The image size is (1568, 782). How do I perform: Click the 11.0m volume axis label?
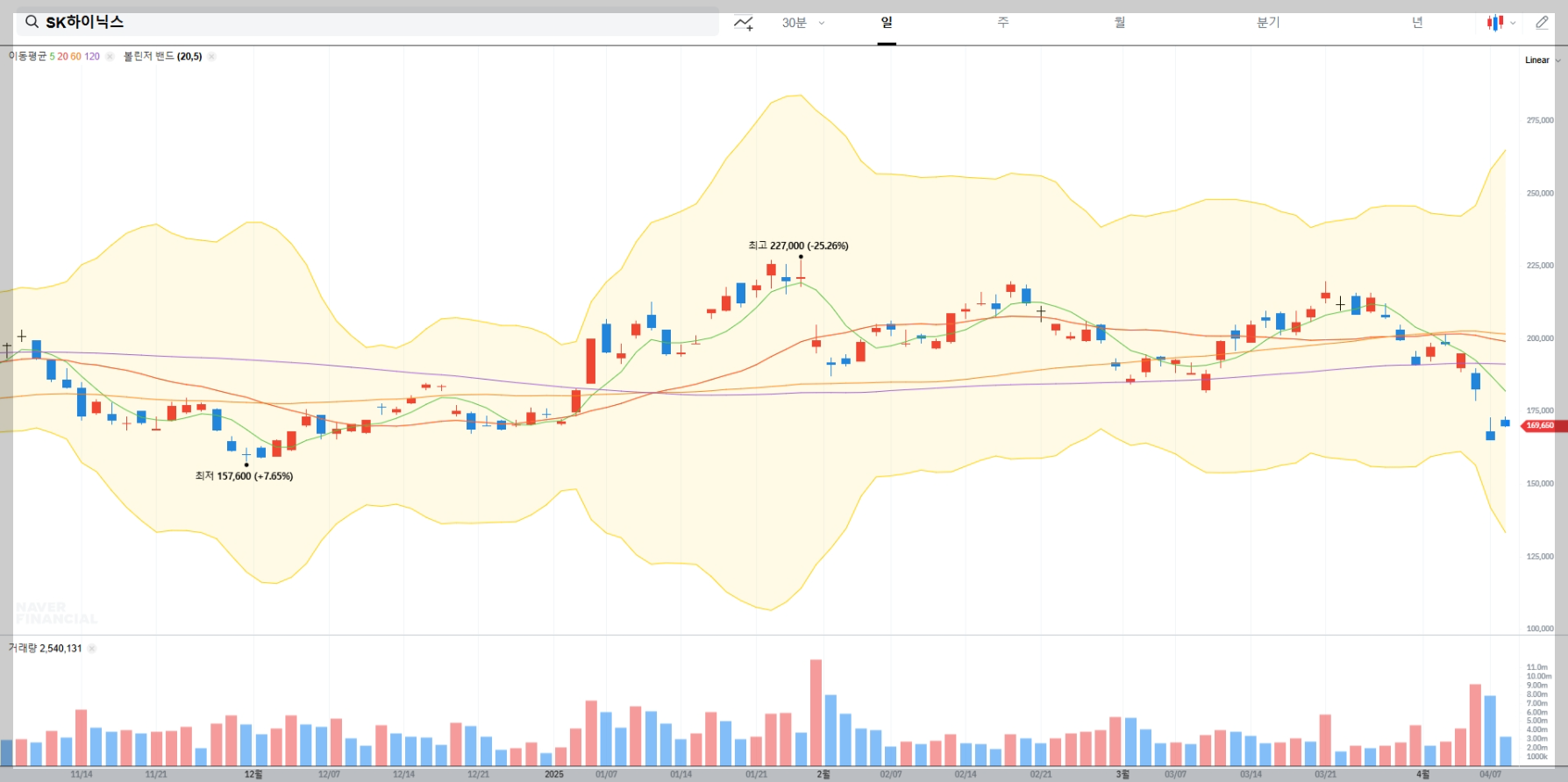click(1536, 667)
